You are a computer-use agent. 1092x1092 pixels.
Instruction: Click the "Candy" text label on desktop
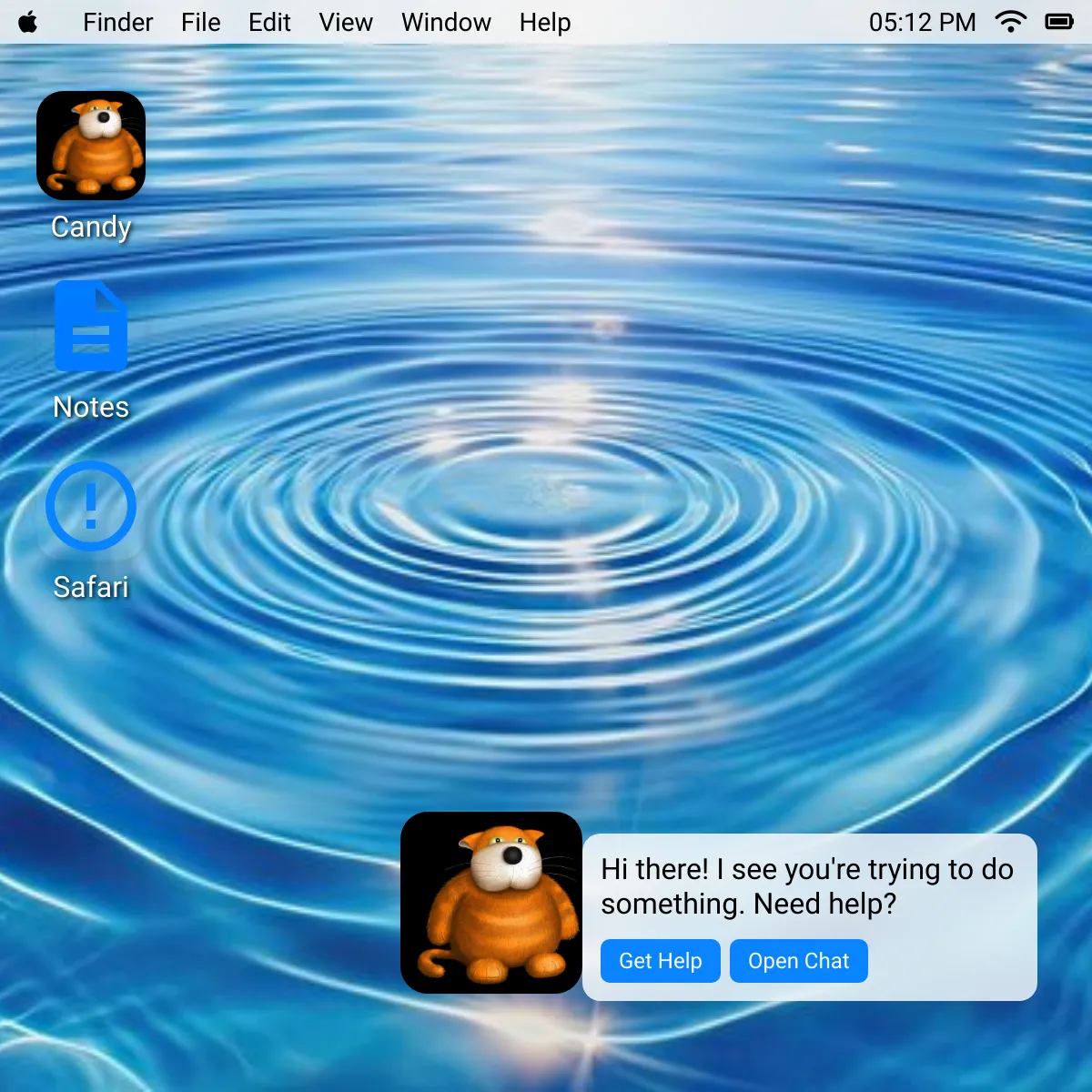(x=91, y=227)
